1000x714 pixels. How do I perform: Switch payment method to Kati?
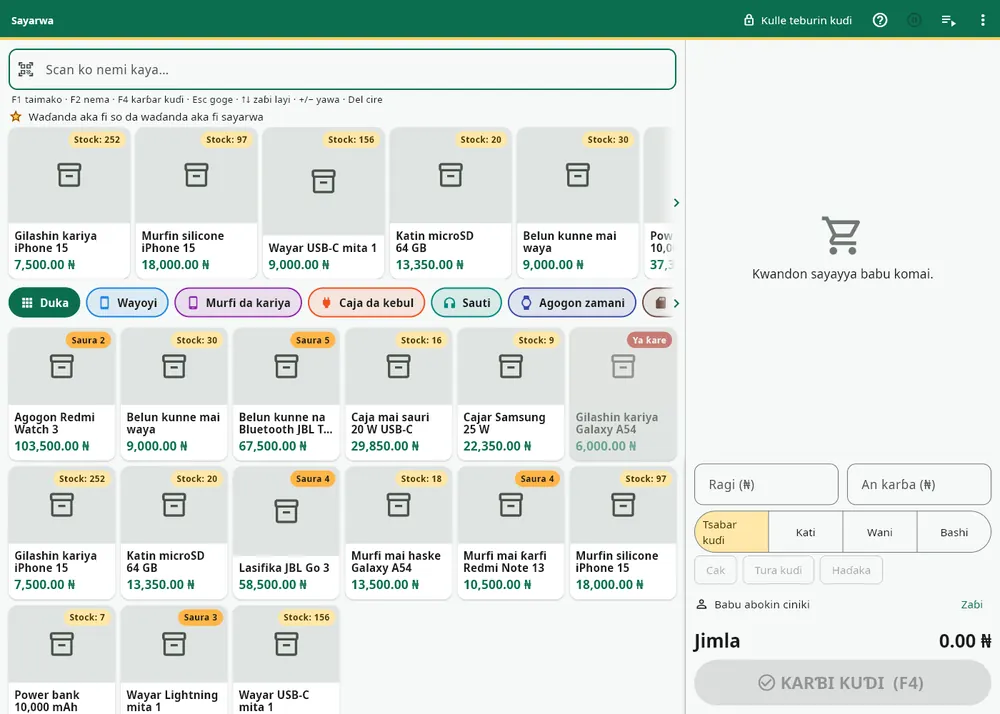(x=805, y=532)
